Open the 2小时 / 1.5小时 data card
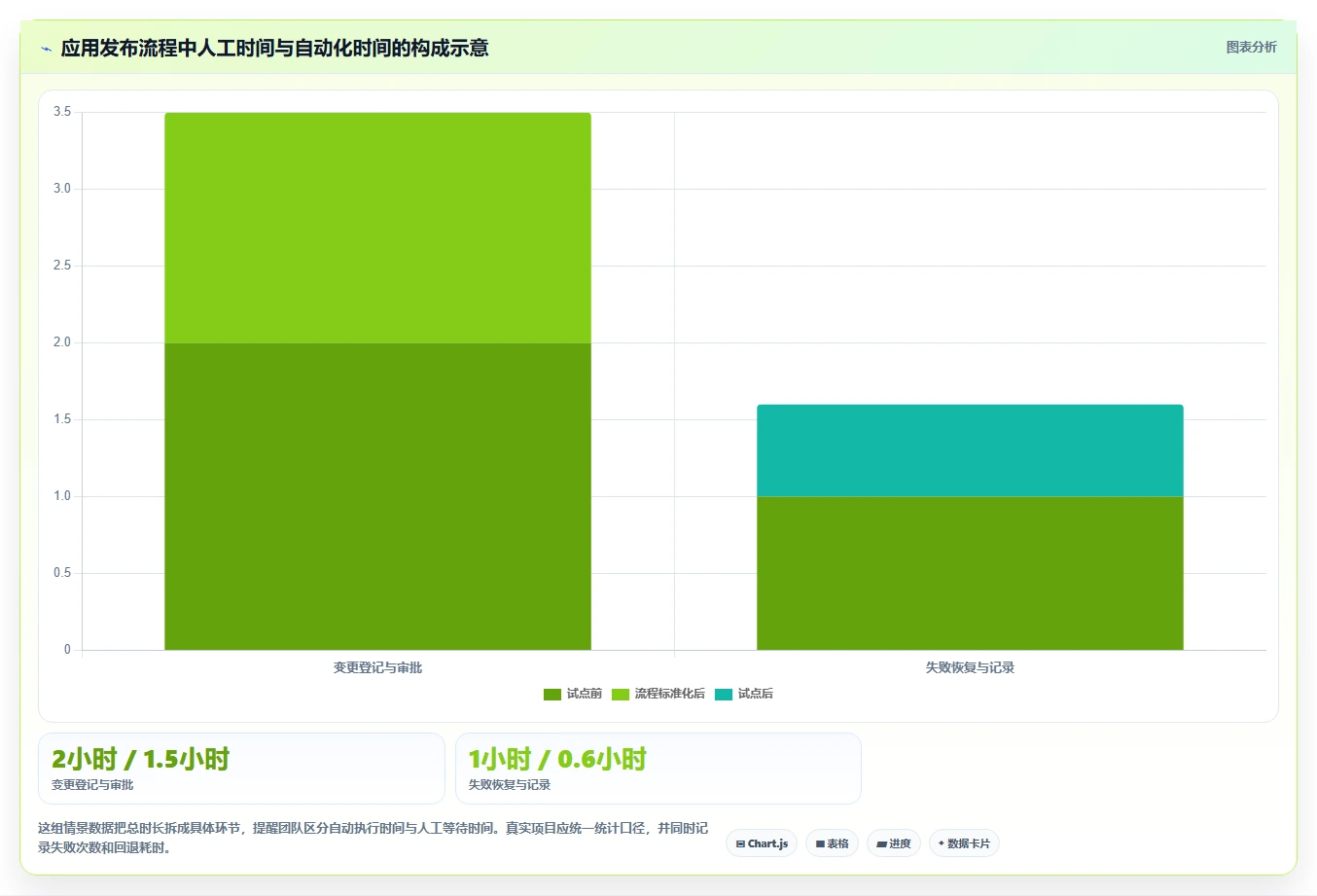 [241, 769]
